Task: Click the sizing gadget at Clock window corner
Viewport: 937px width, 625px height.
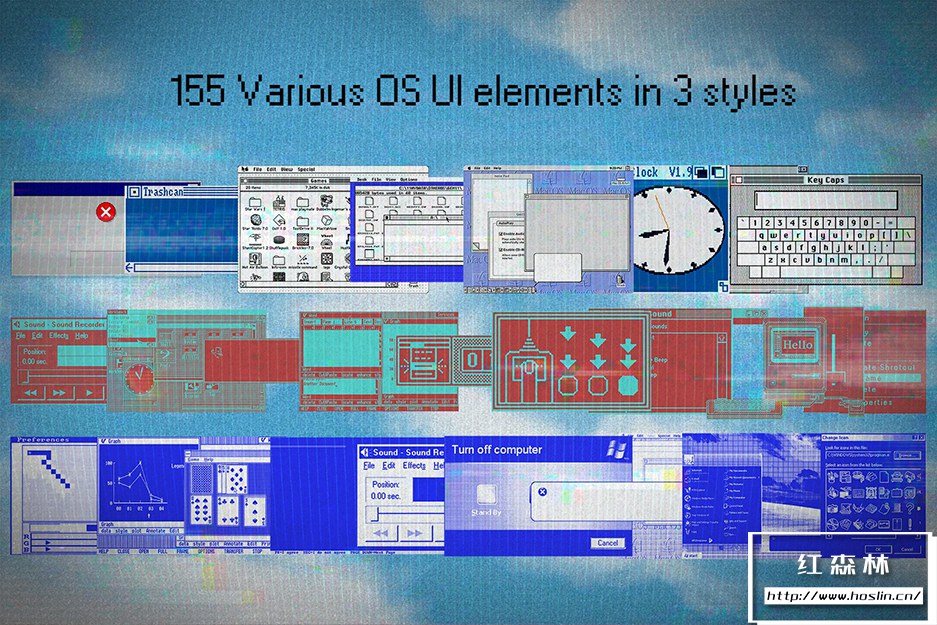Action: (723, 286)
